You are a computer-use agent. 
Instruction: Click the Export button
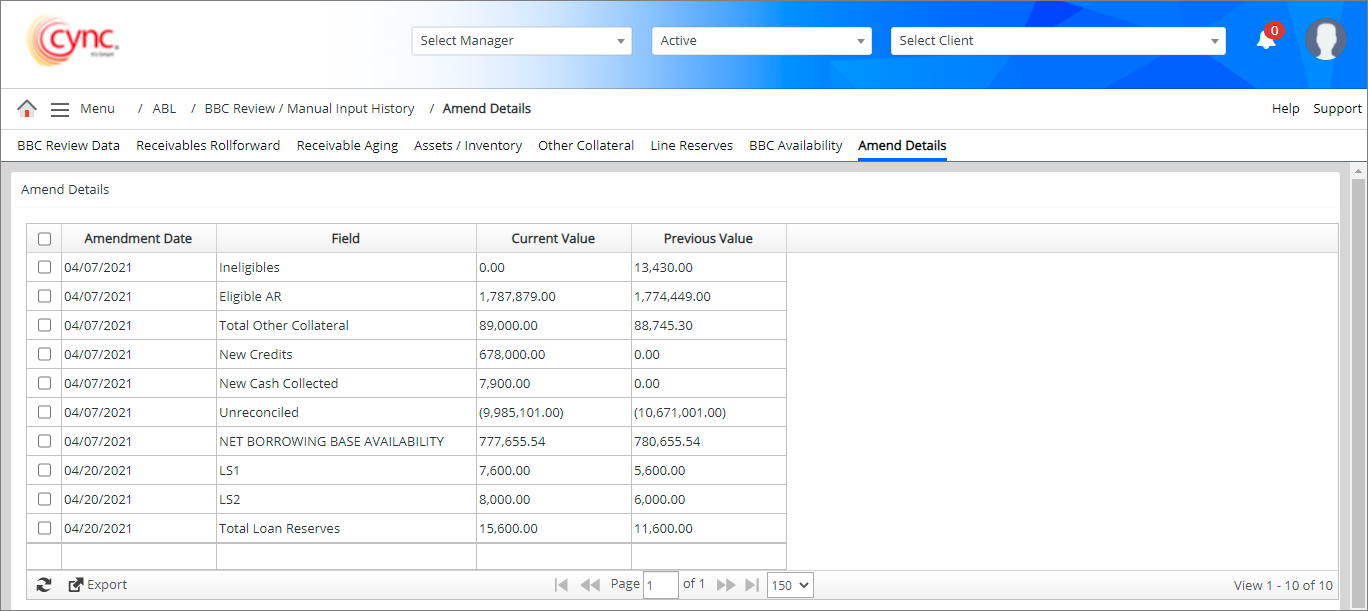(98, 585)
